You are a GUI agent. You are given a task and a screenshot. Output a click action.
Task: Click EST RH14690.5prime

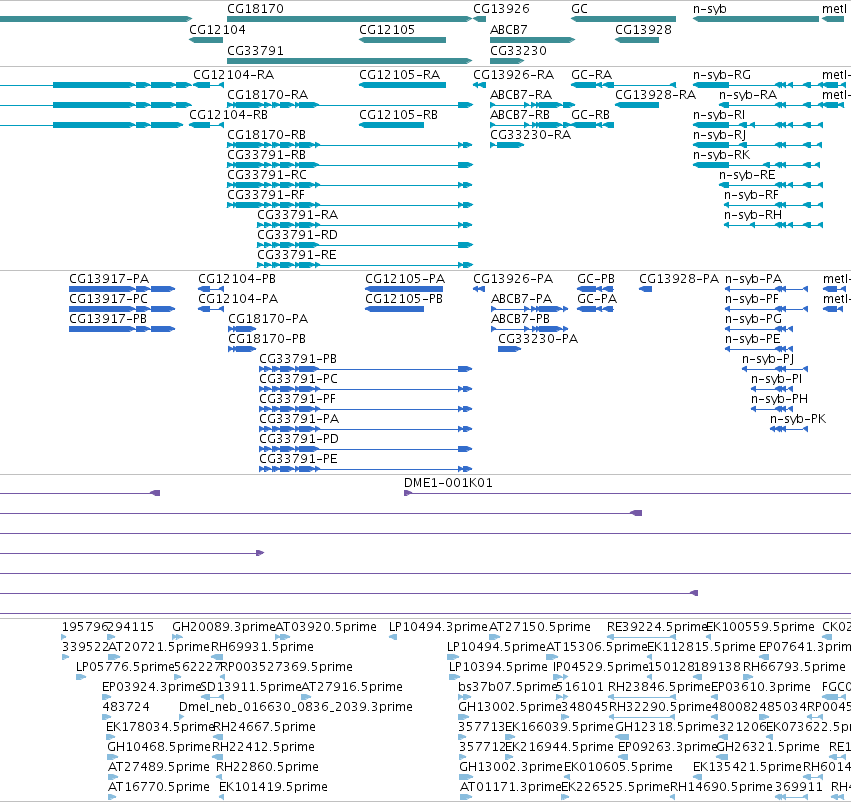[x=673, y=797]
